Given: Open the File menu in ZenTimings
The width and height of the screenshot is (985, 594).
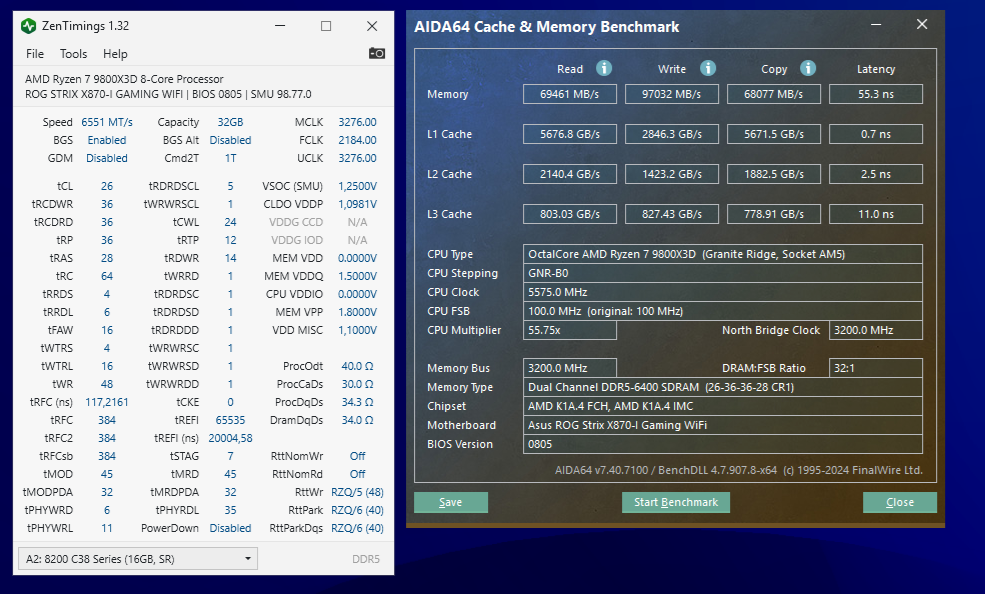Looking at the screenshot, I should pyautogui.click(x=35, y=54).
